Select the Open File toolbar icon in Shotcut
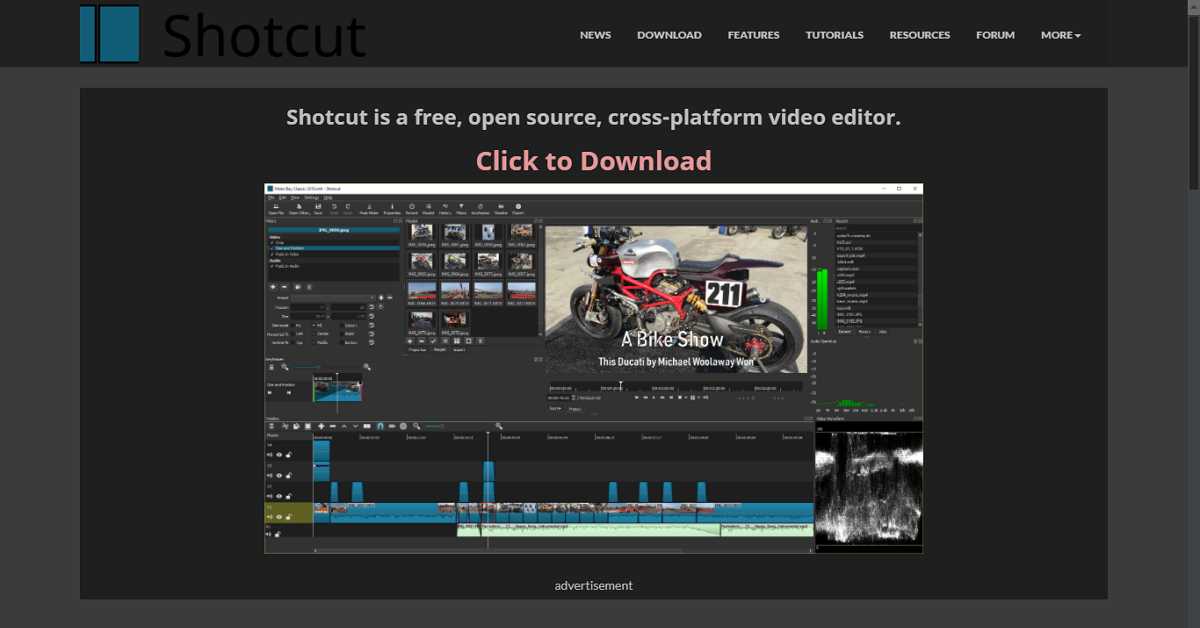 (276, 208)
